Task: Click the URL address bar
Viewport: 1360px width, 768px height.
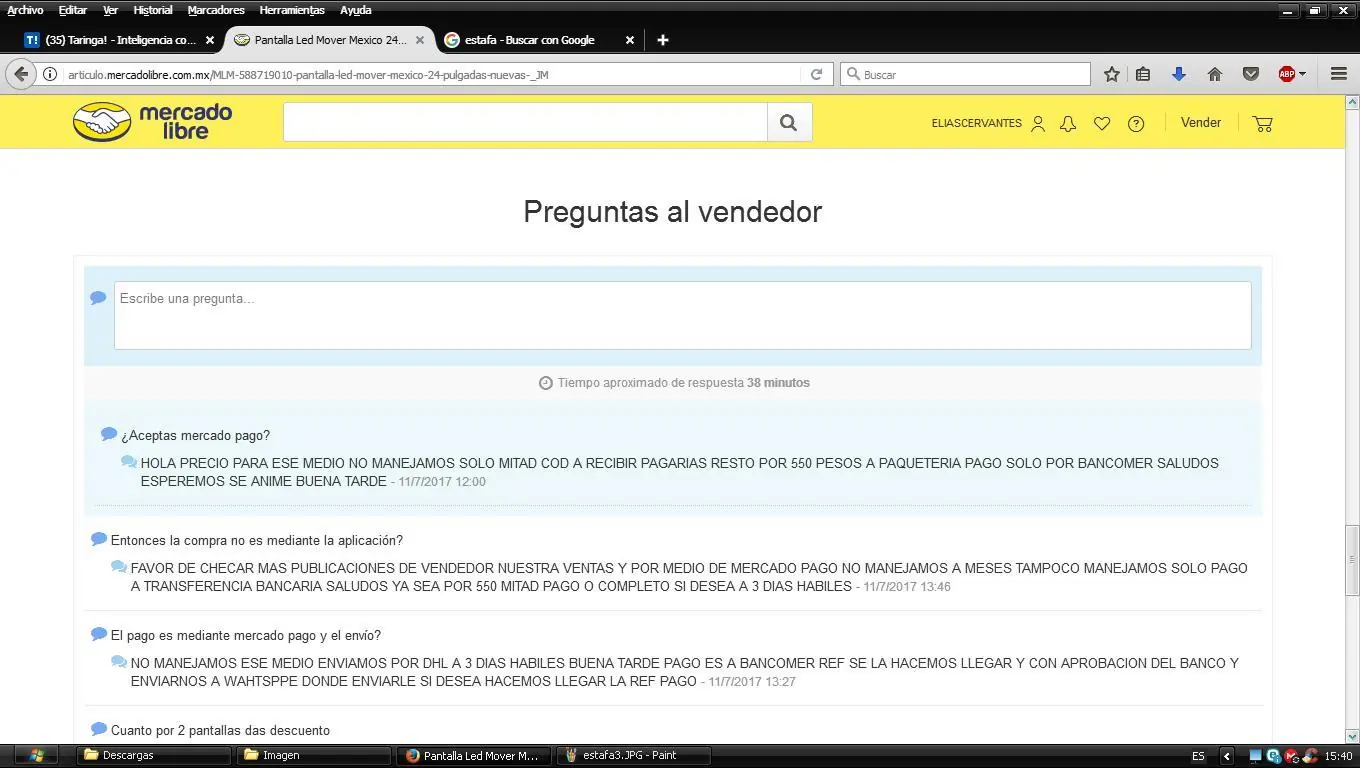Action: [430, 74]
